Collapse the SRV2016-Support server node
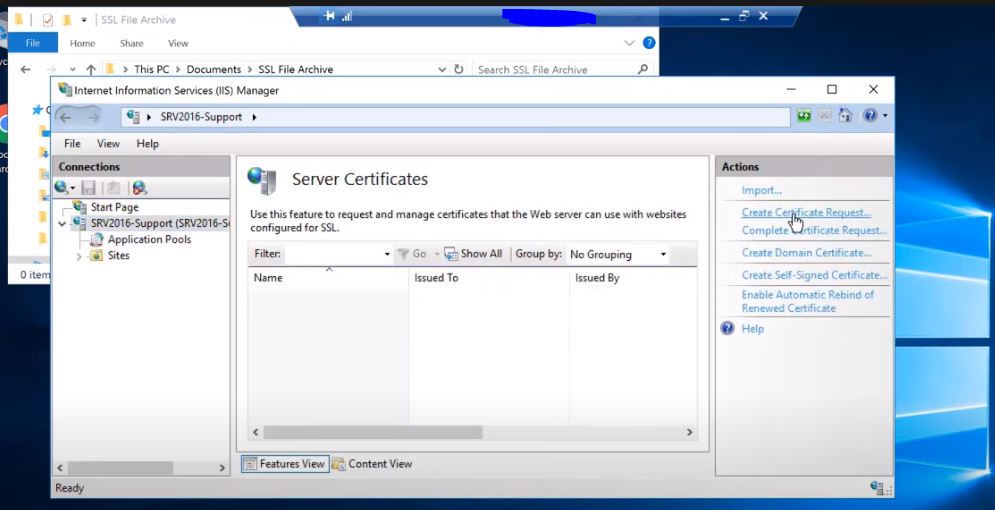Screen dimensions: 995x510 [x=62, y=223]
